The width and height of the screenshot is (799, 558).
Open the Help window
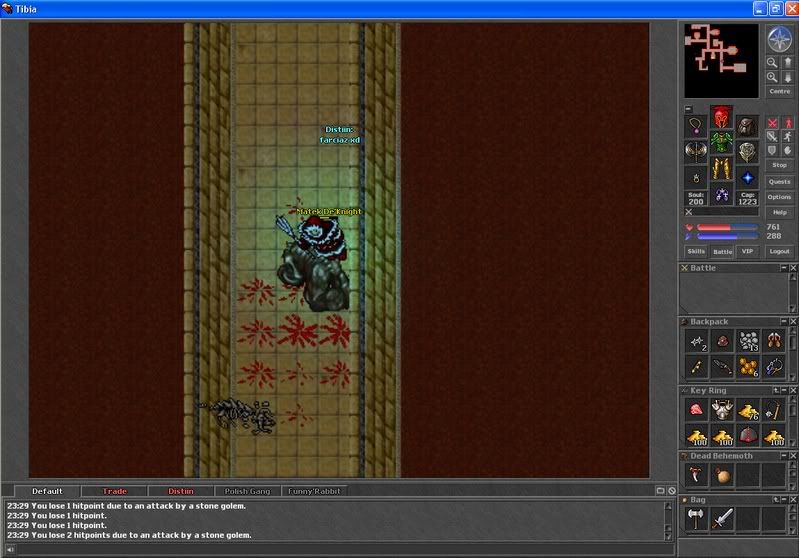tap(780, 212)
